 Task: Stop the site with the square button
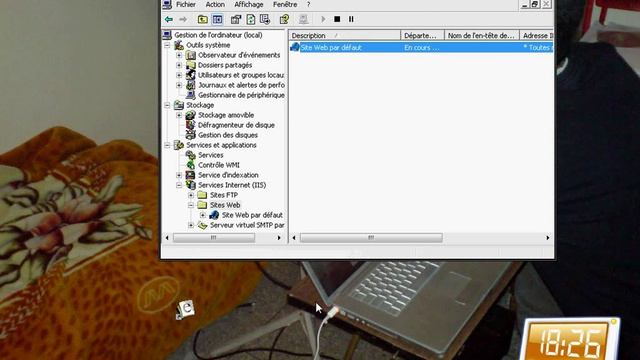click(x=337, y=19)
